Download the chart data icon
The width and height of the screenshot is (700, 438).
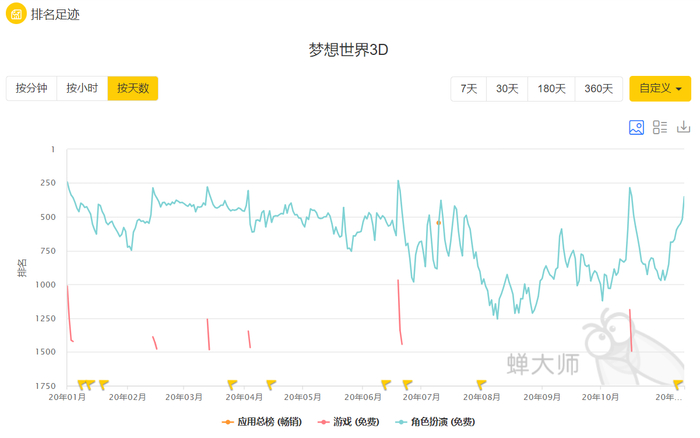[x=683, y=127]
